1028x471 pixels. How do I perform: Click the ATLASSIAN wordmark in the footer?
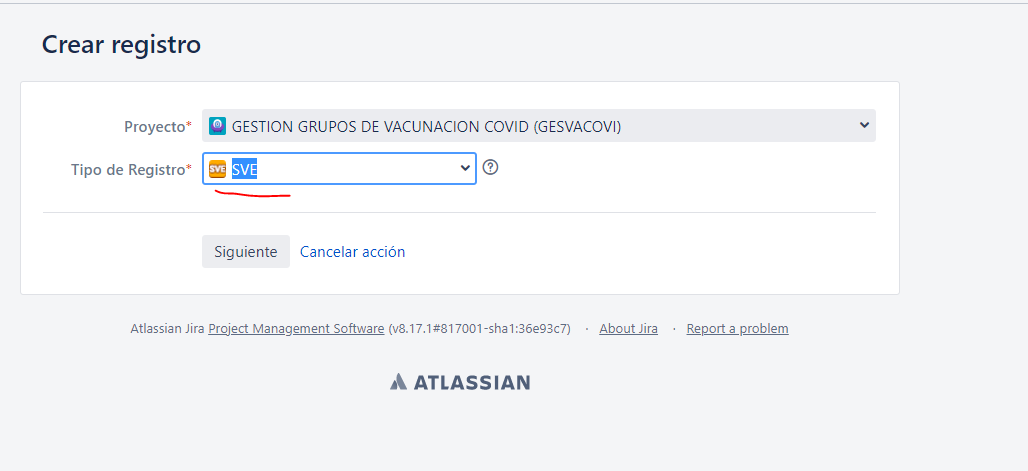click(x=472, y=382)
